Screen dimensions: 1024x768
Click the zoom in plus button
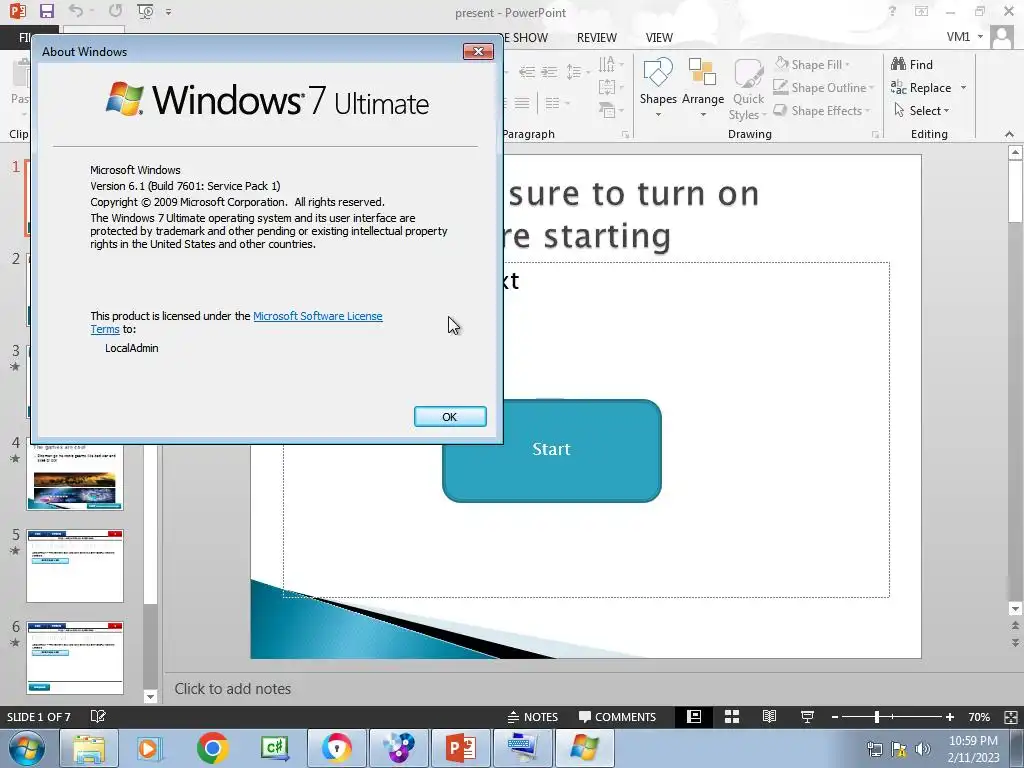pos(950,716)
